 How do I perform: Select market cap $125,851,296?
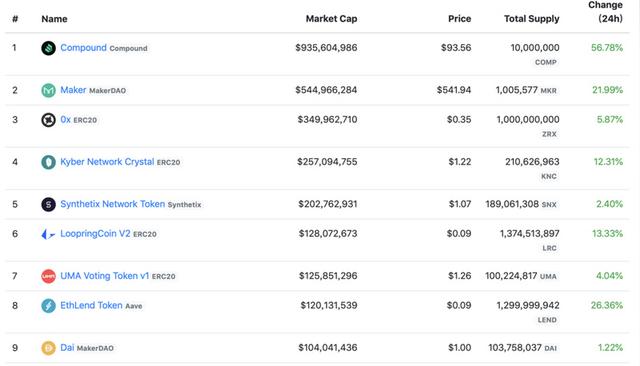[328, 276]
